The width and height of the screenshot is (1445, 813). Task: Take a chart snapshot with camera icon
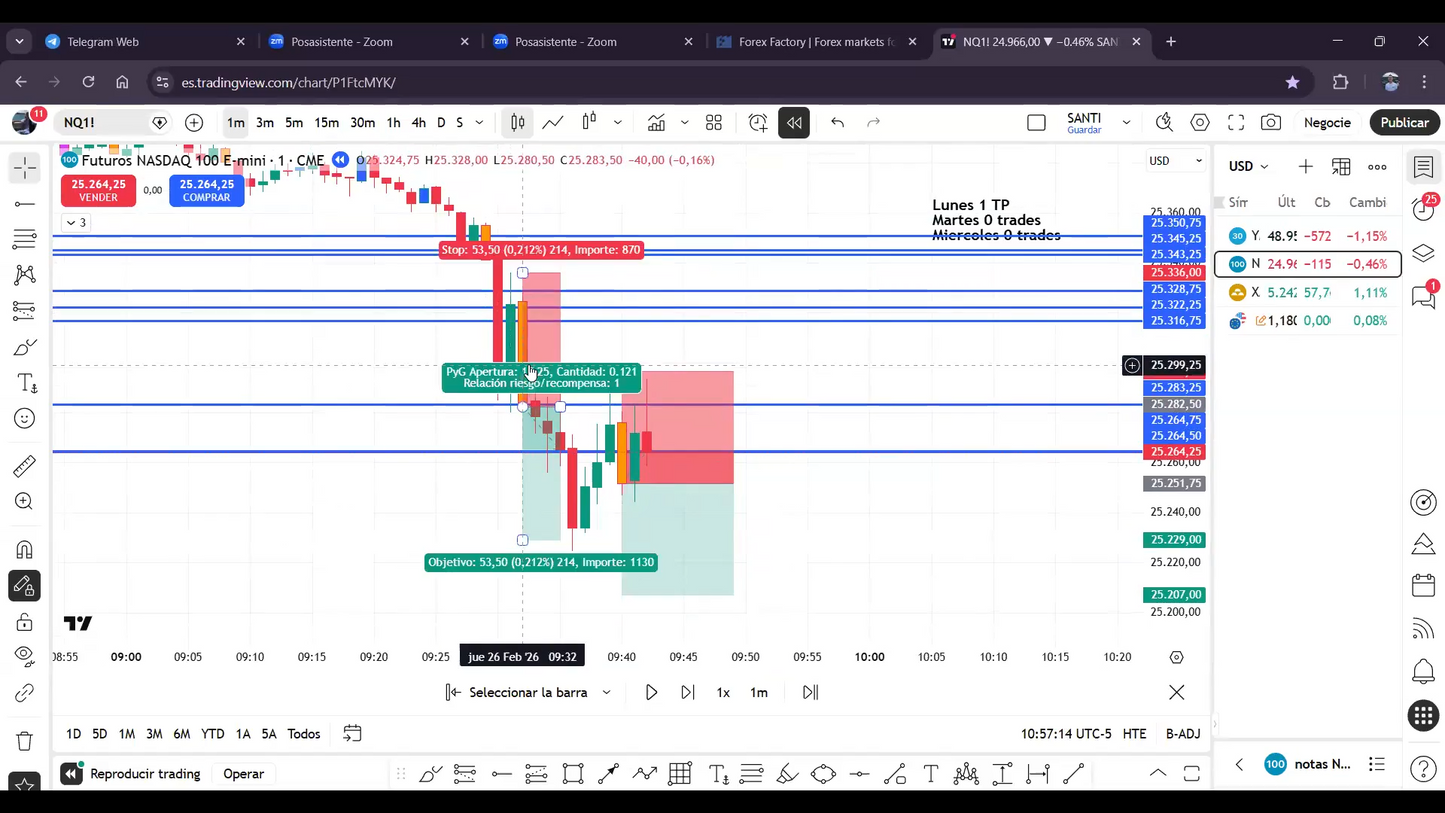click(1271, 122)
